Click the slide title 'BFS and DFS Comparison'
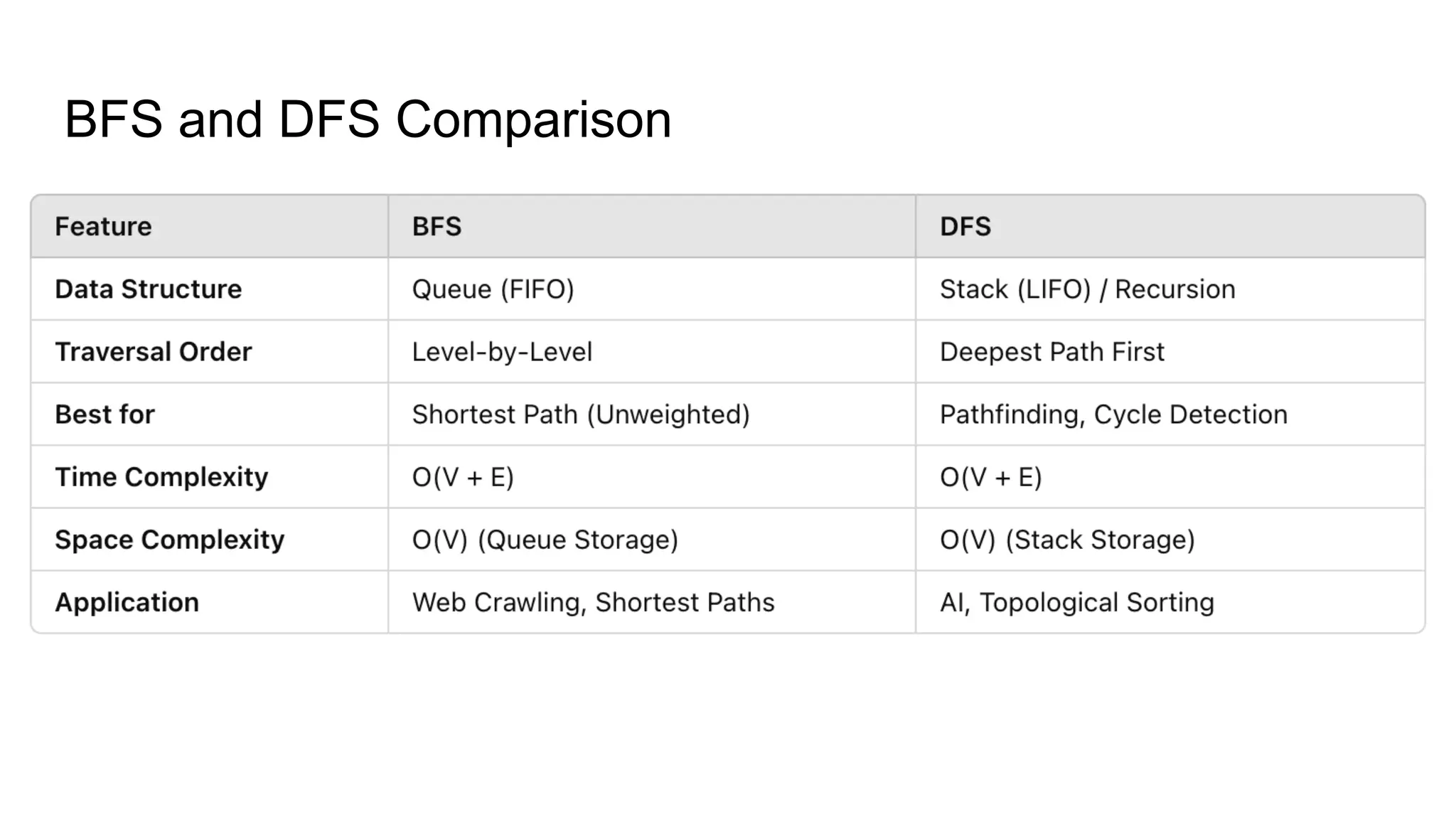Viewport: 1456px width, 819px height. (x=368, y=119)
